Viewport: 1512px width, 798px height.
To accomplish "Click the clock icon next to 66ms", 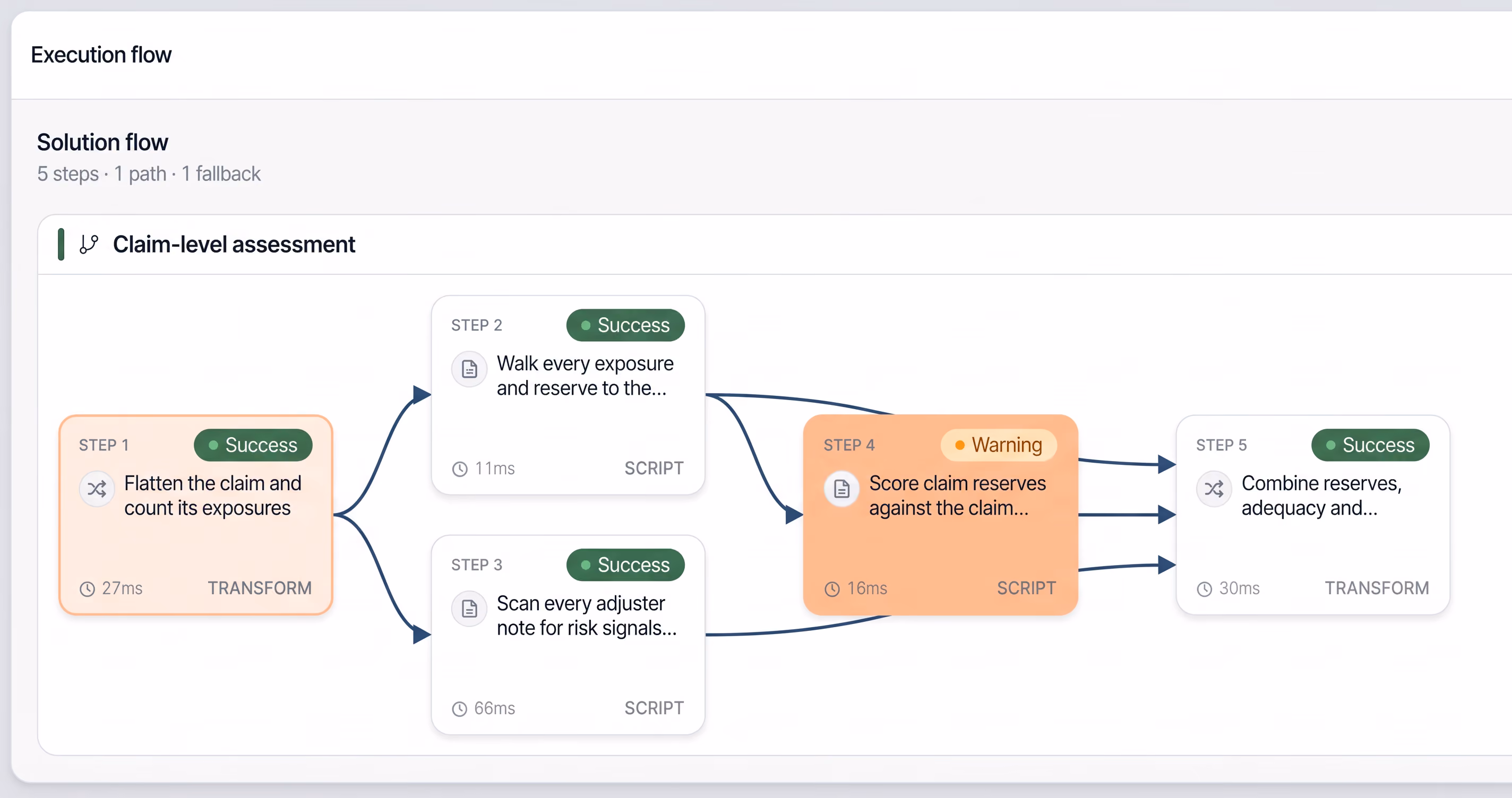I will (x=460, y=709).
